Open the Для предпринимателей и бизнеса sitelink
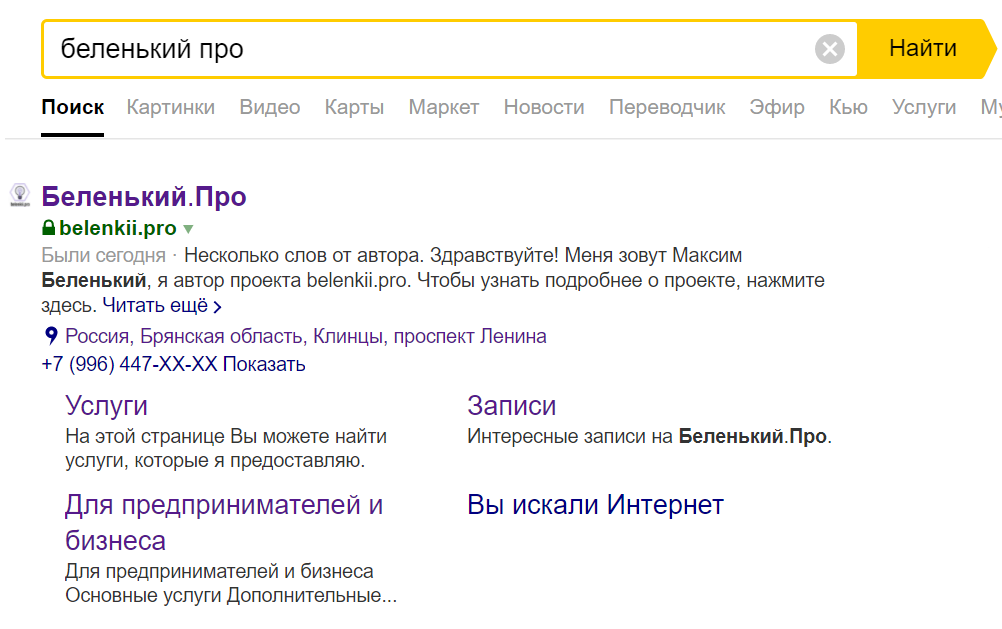The image size is (1002, 629). tap(224, 523)
